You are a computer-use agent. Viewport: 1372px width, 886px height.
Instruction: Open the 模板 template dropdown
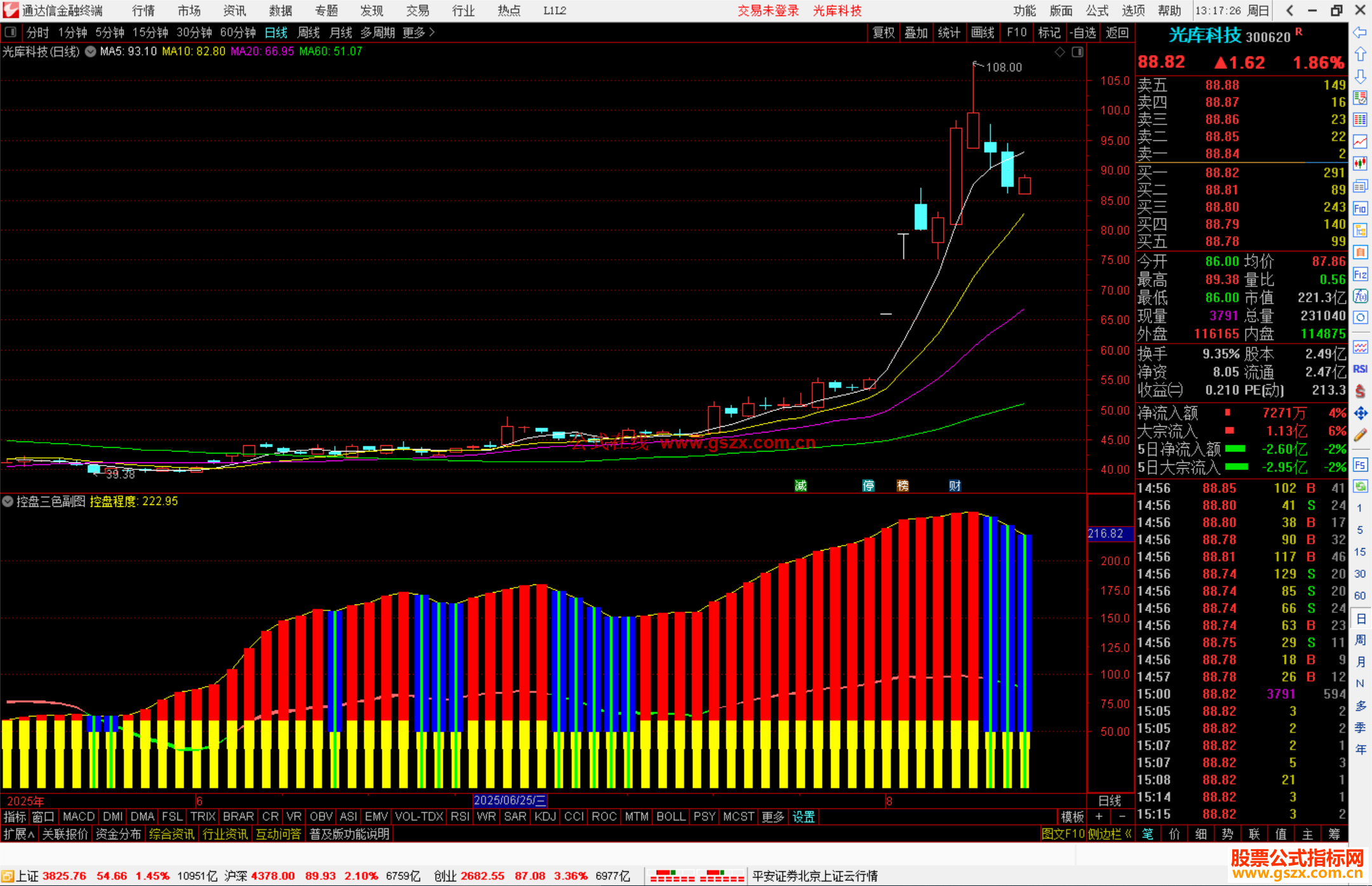tap(1072, 817)
